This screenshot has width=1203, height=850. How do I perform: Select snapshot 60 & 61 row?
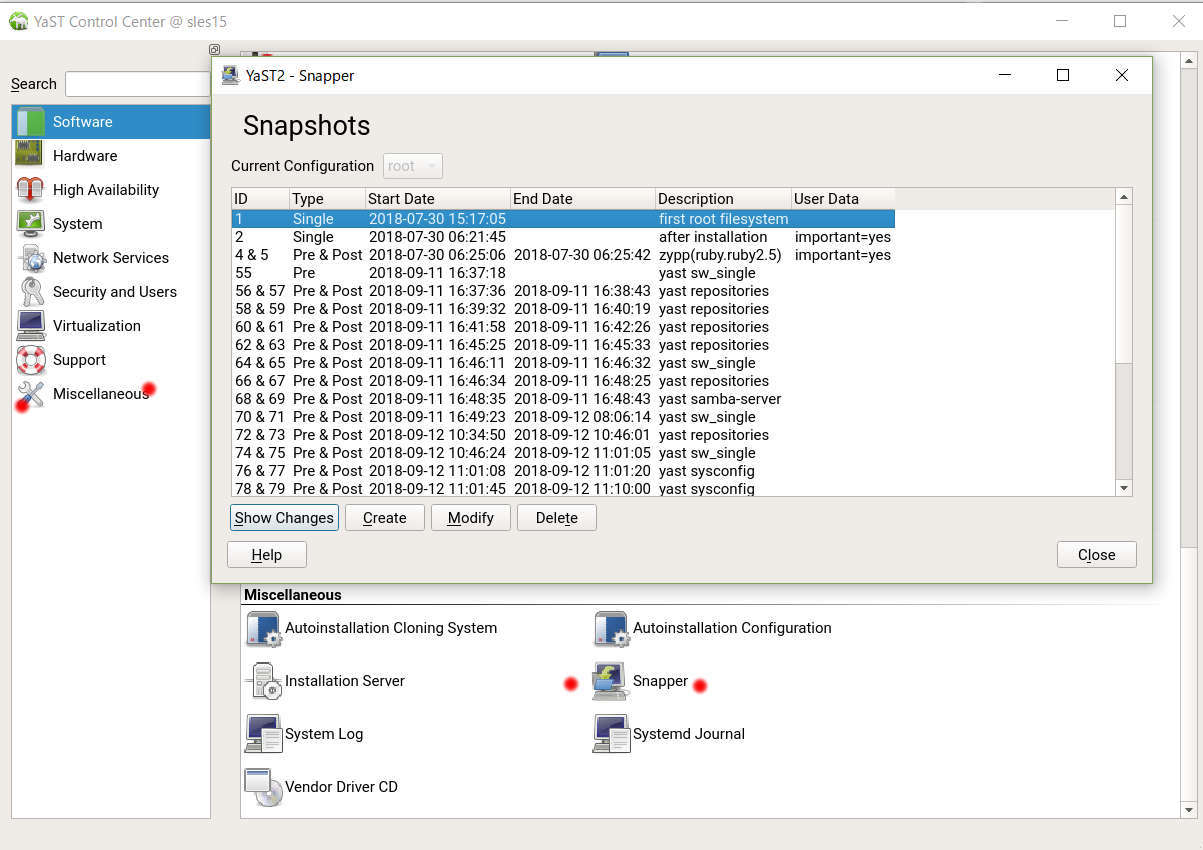(563, 327)
